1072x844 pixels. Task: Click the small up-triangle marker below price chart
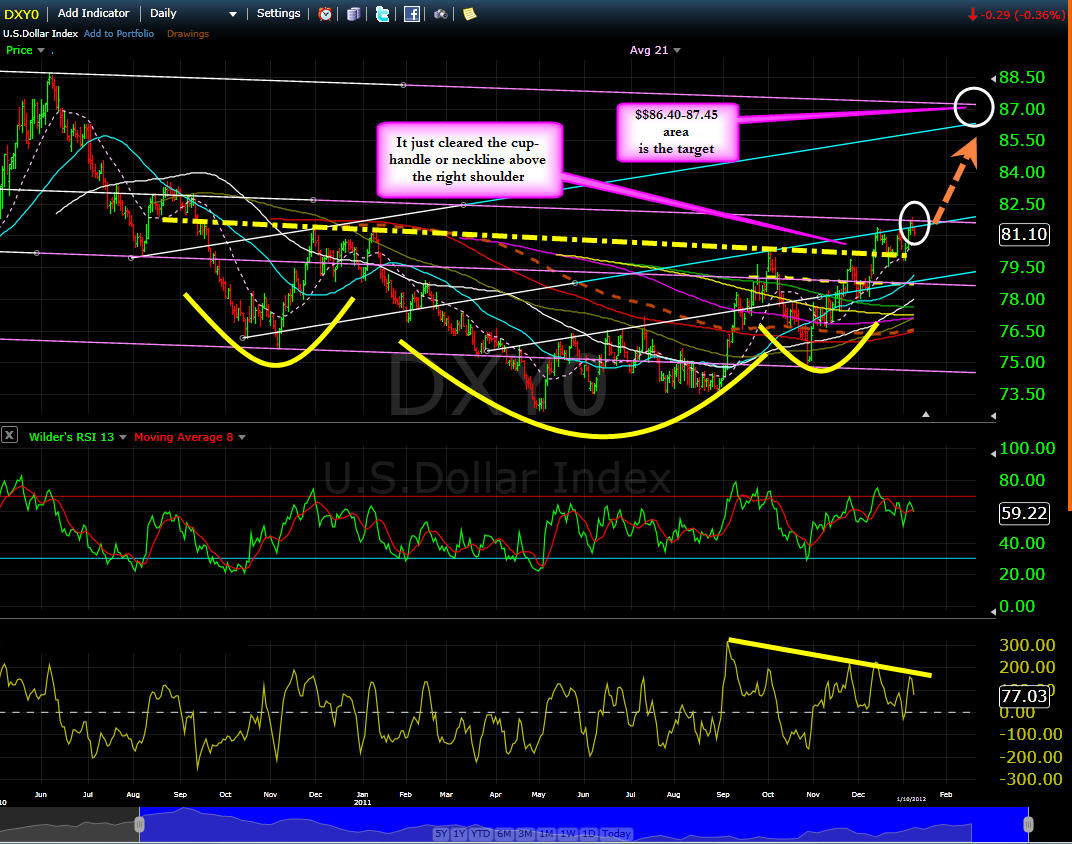[926, 414]
